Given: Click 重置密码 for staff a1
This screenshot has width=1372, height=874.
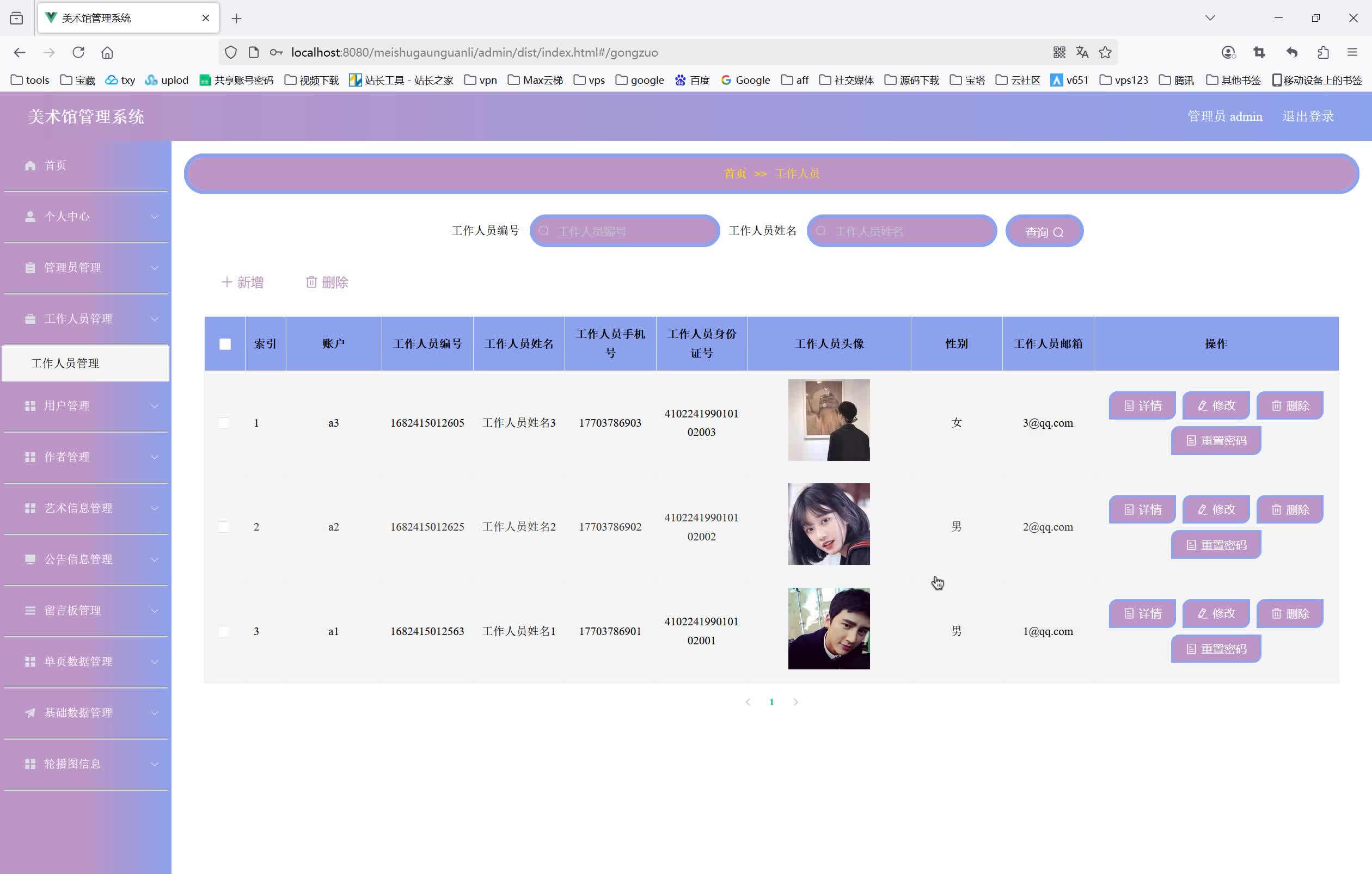Looking at the screenshot, I should pos(1216,649).
